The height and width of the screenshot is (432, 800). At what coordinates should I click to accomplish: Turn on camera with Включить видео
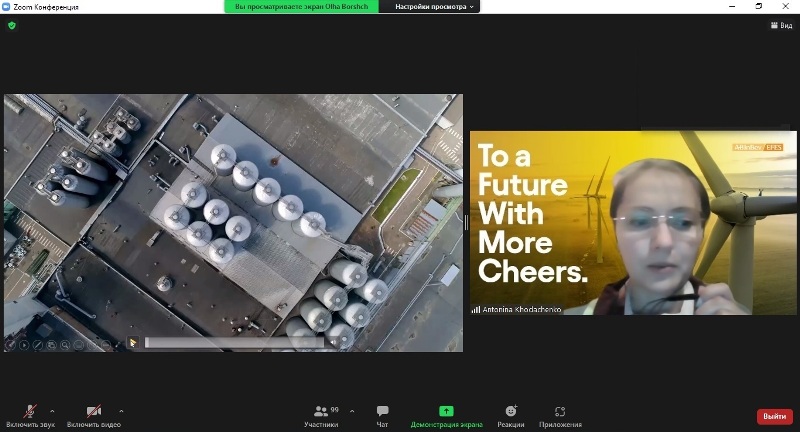click(93, 416)
